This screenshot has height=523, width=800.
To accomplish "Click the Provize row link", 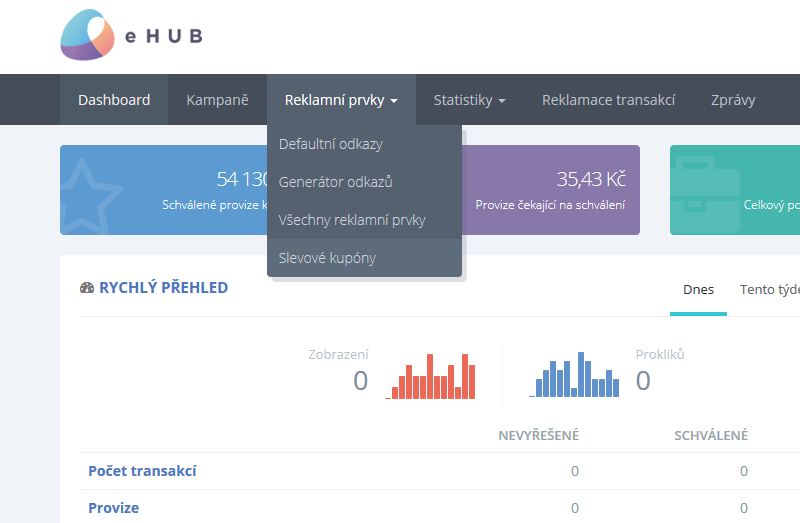I will 113,508.
